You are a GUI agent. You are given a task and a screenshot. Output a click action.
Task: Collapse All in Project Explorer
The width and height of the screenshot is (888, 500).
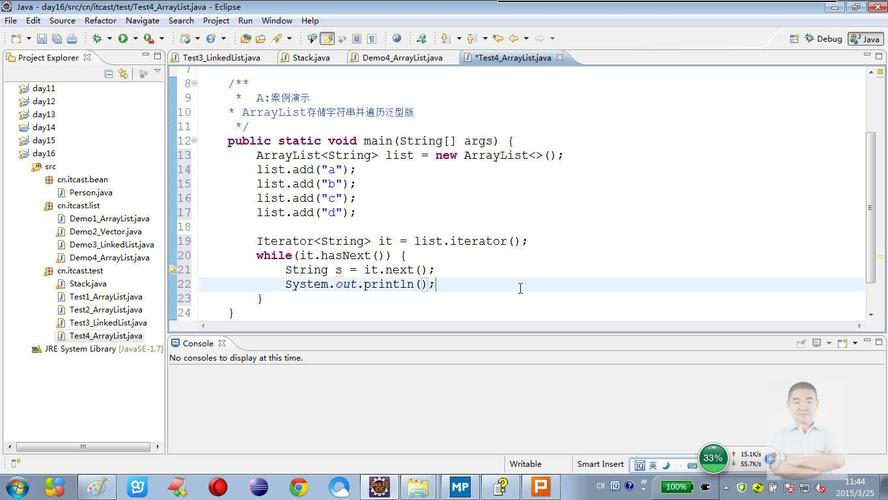pos(108,74)
